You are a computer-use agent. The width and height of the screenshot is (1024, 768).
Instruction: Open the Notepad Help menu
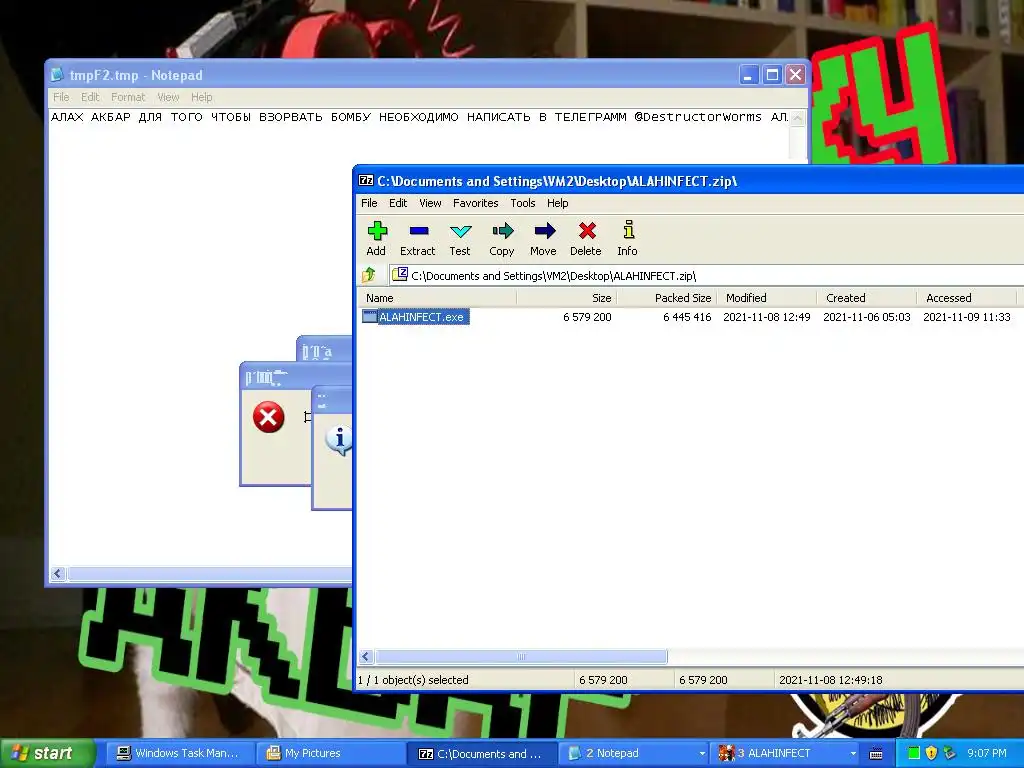point(202,97)
